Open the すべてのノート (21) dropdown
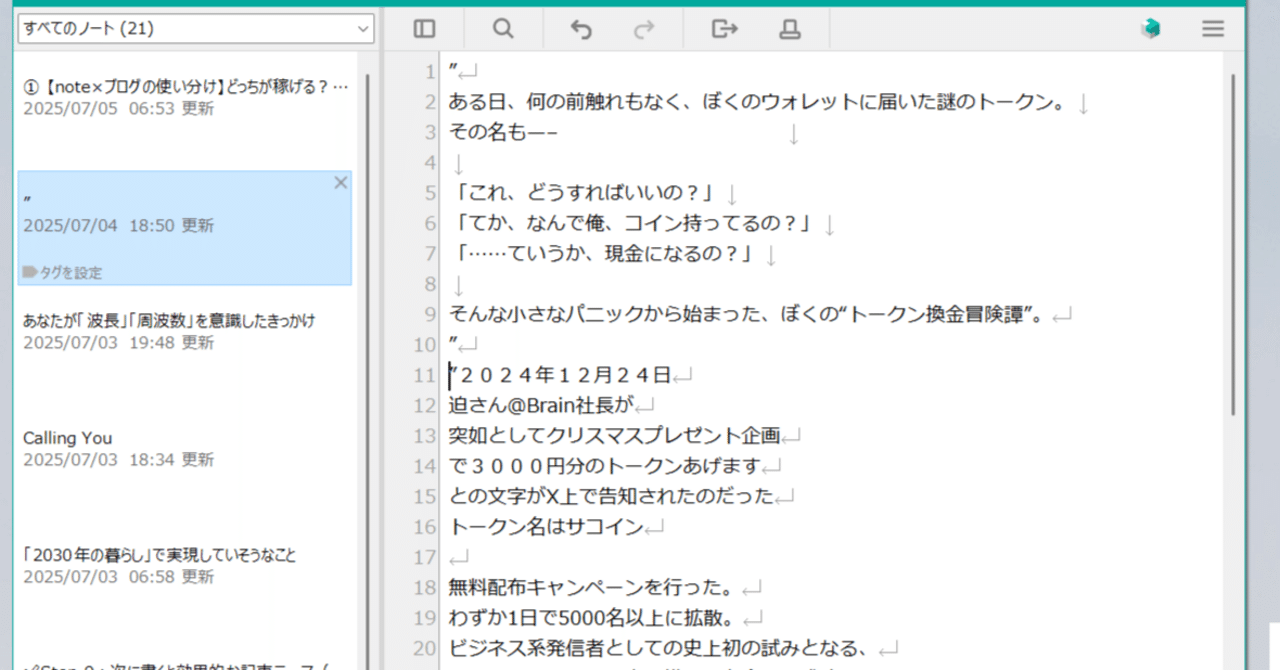This screenshot has height=670, width=1280. coord(196,29)
